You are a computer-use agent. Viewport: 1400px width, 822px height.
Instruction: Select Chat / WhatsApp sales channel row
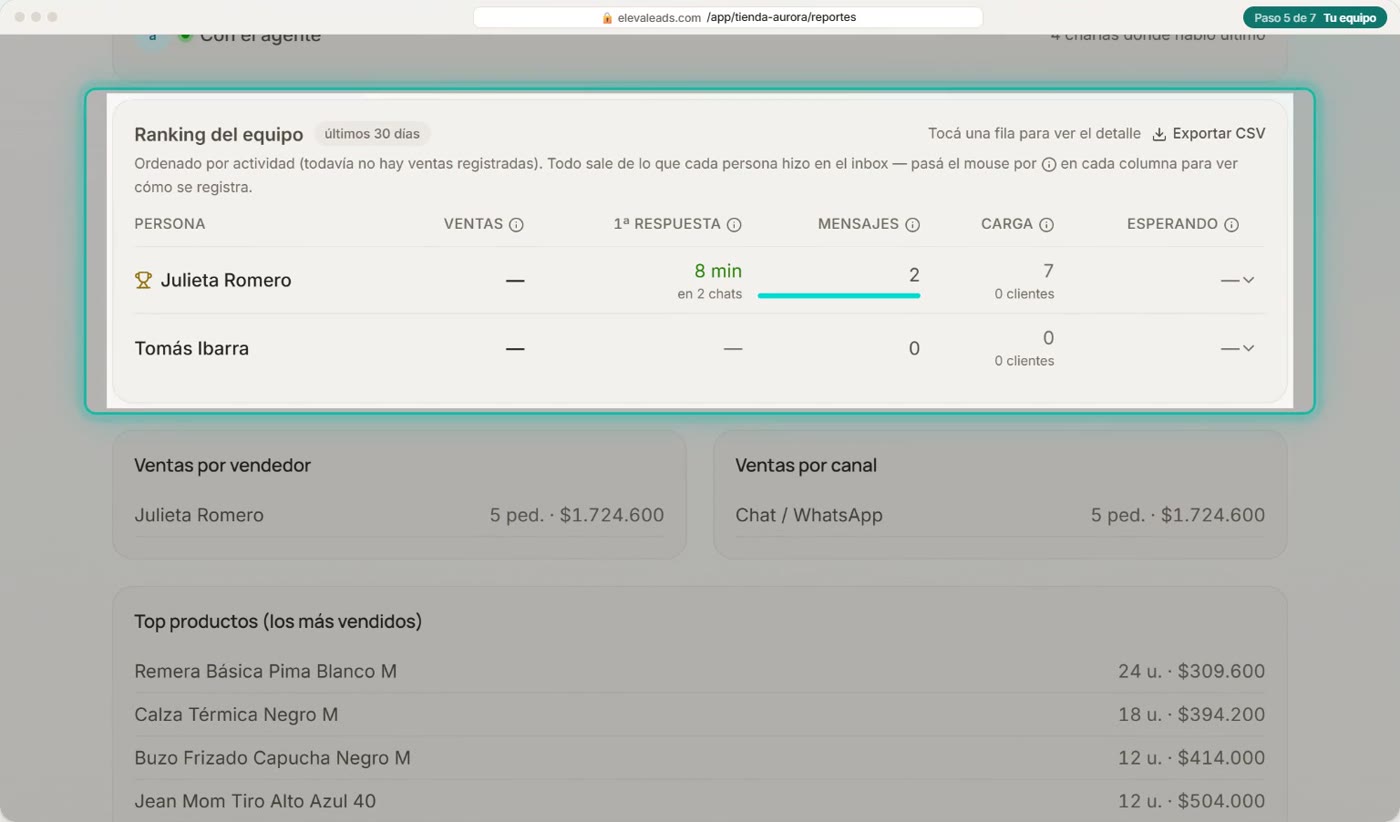1000,515
